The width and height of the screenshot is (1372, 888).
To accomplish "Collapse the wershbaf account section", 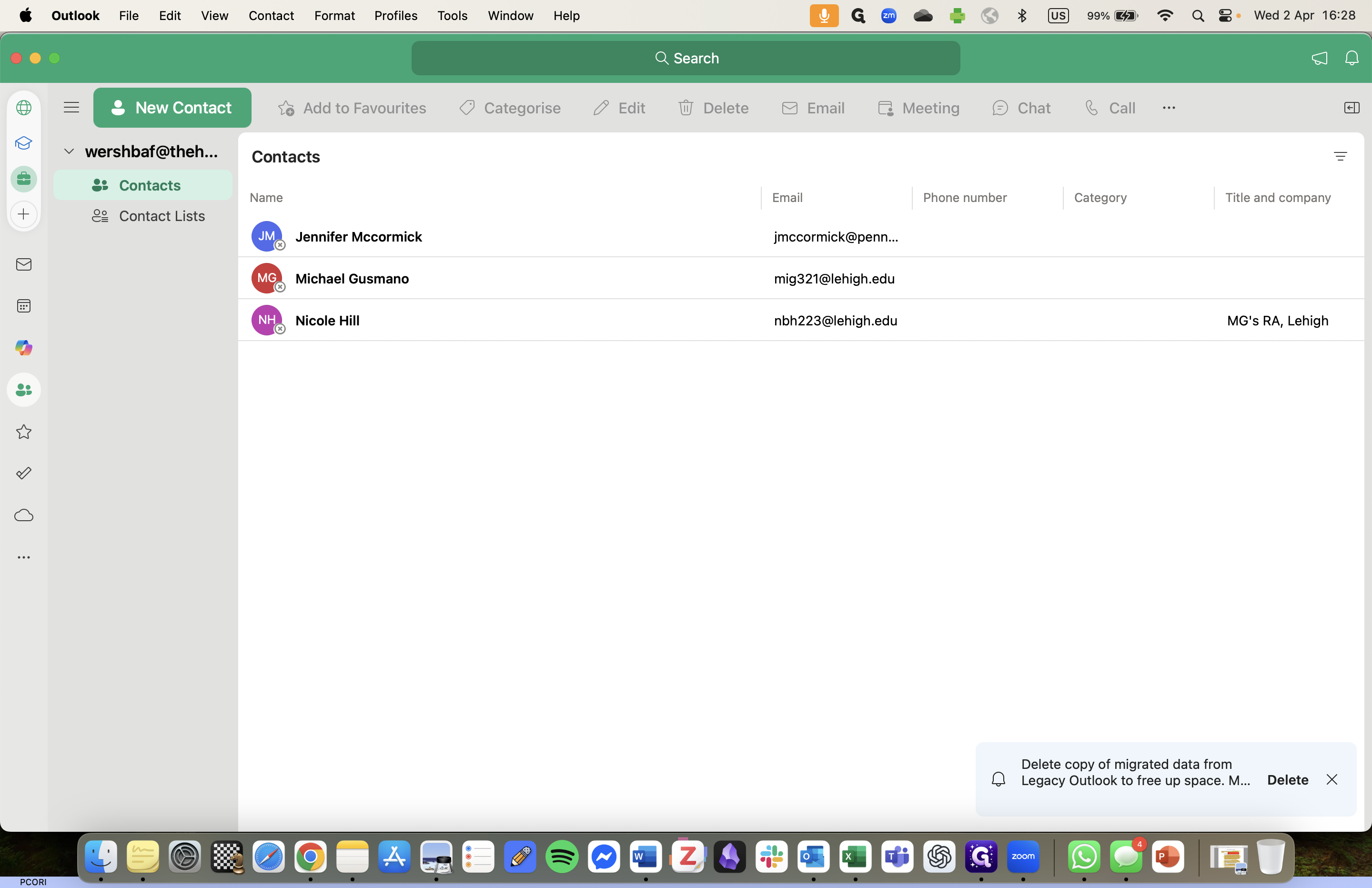I will click(69, 151).
